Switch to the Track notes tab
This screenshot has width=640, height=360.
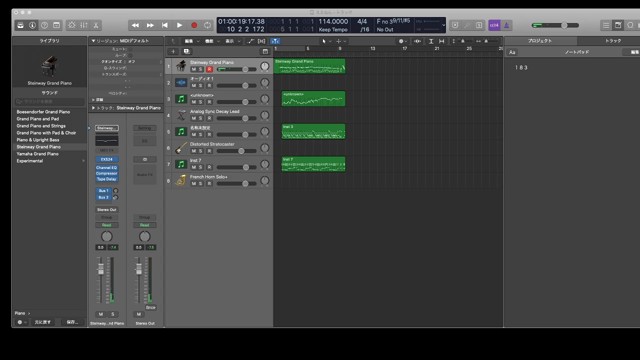[612, 41]
